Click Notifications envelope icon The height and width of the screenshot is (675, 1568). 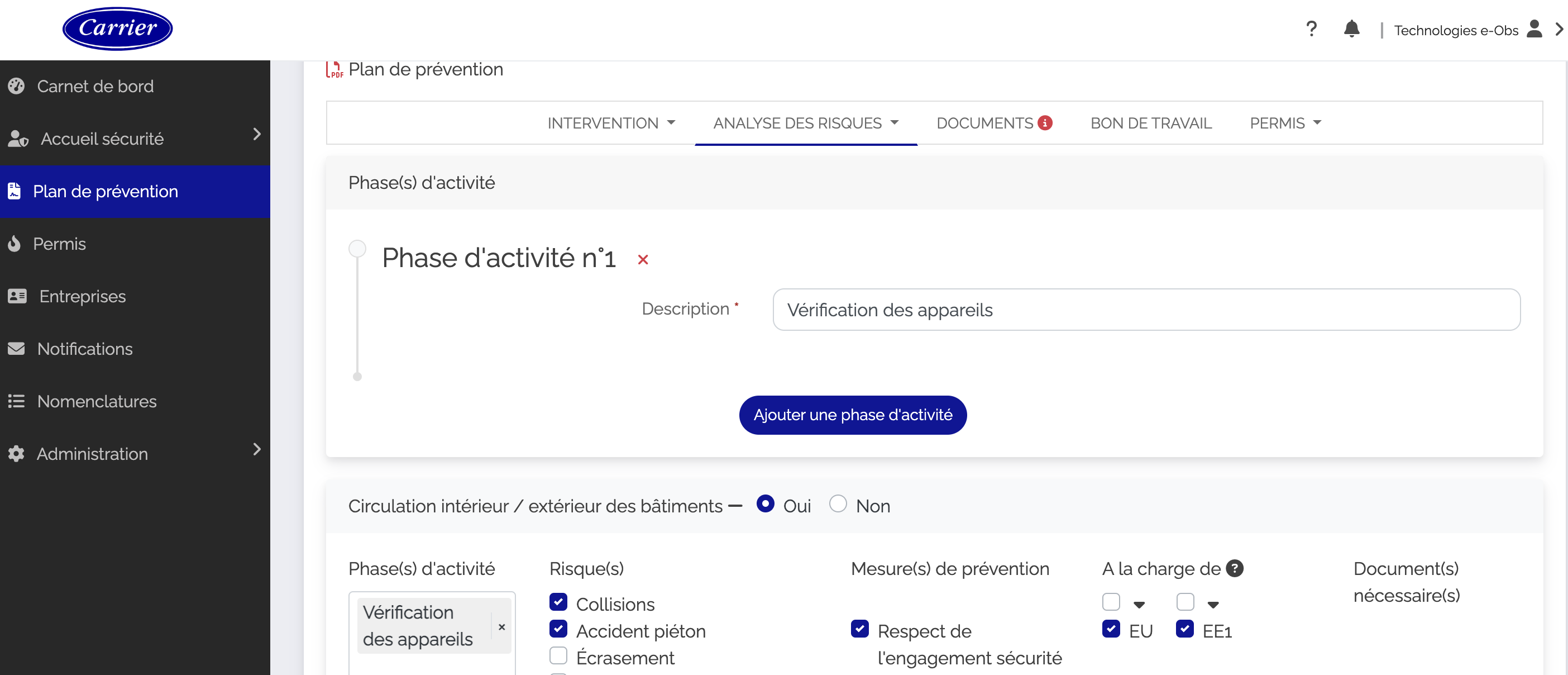(x=16, y=349)
